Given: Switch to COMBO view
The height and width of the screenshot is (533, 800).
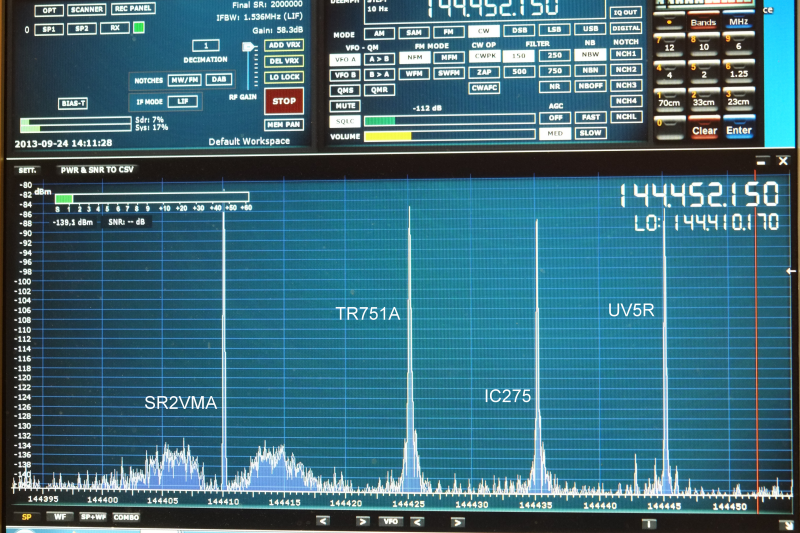Looking at the screenshot, I should click(x=126, y=517).
